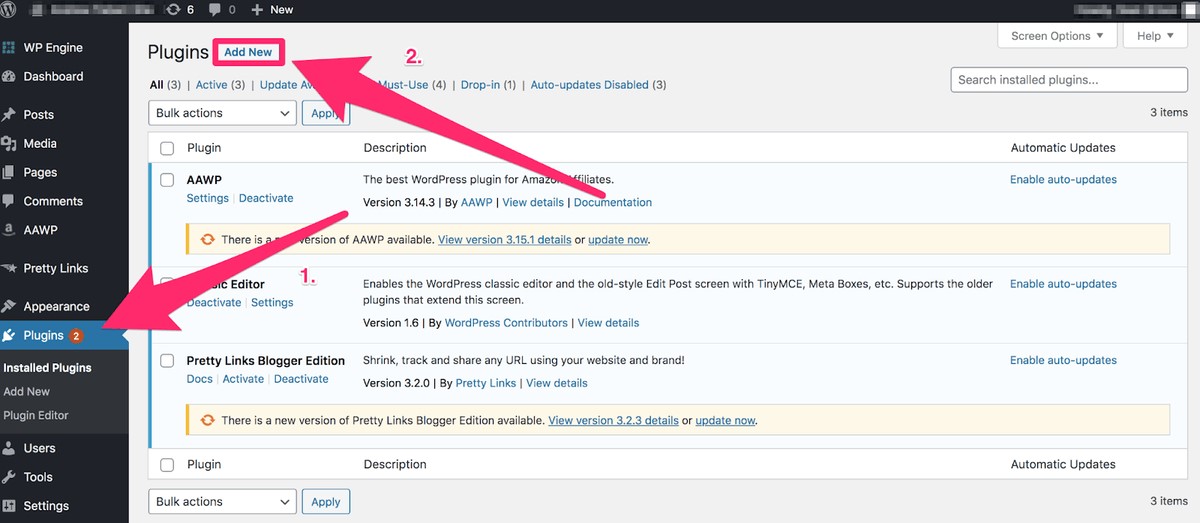Open AAWP Settings link
The image size is (1200, 523).
(208, 198)
